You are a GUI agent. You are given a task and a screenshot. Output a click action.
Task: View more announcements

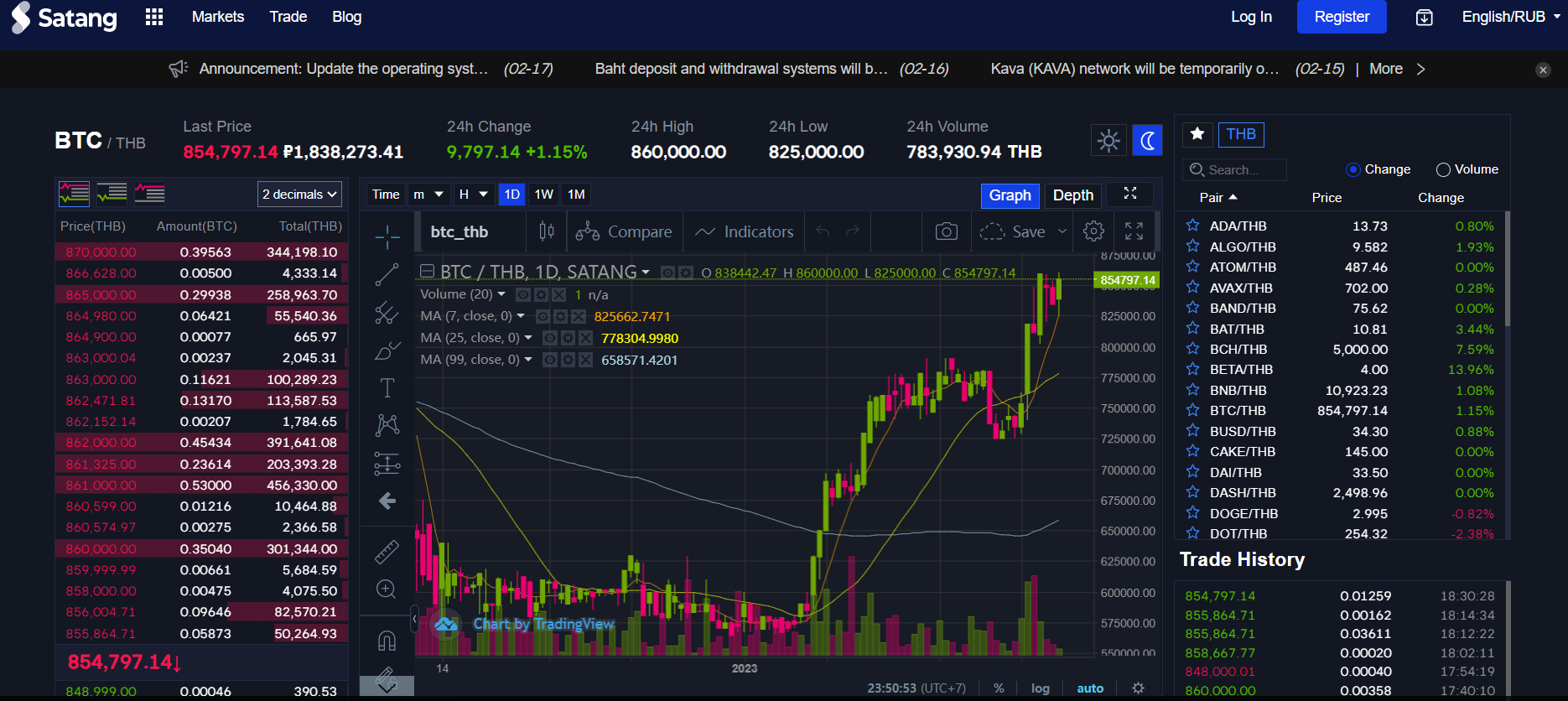click(1397, 69)
